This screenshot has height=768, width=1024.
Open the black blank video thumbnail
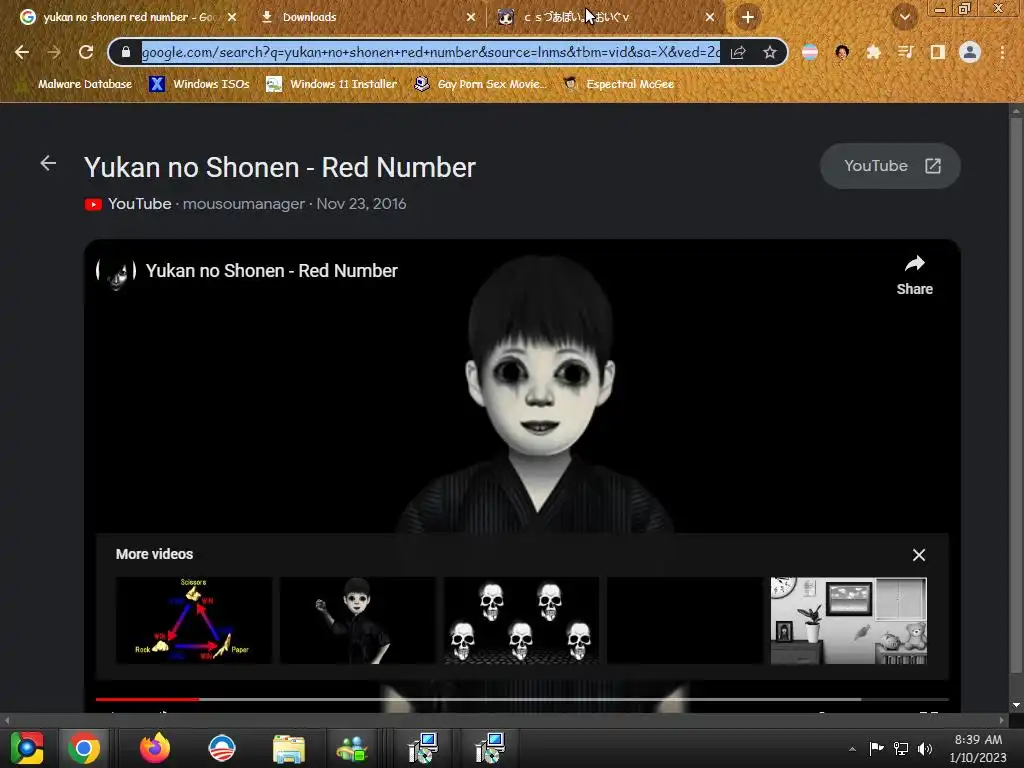[x=685, y=620]
